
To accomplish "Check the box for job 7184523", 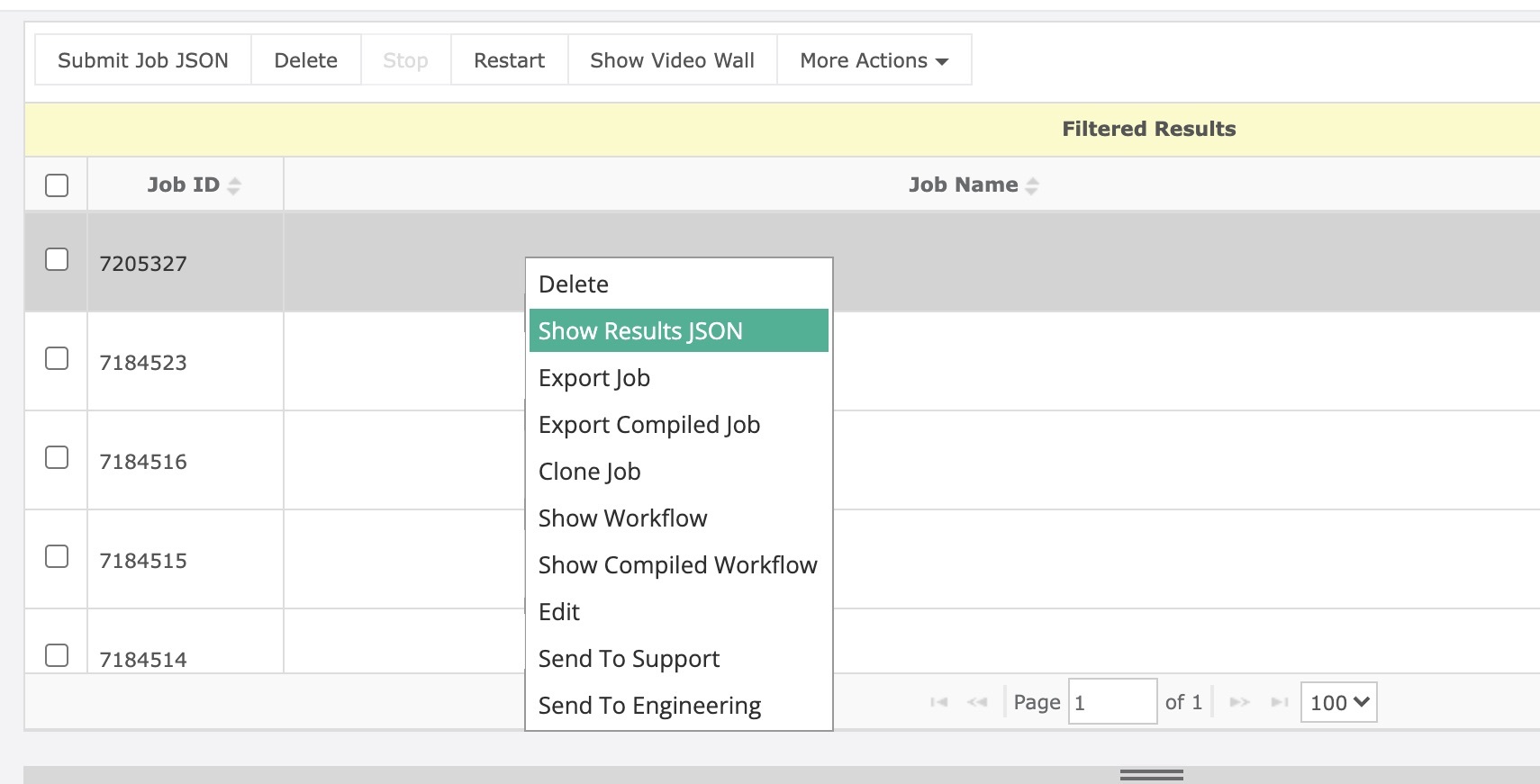I will (x=57, y=358).
